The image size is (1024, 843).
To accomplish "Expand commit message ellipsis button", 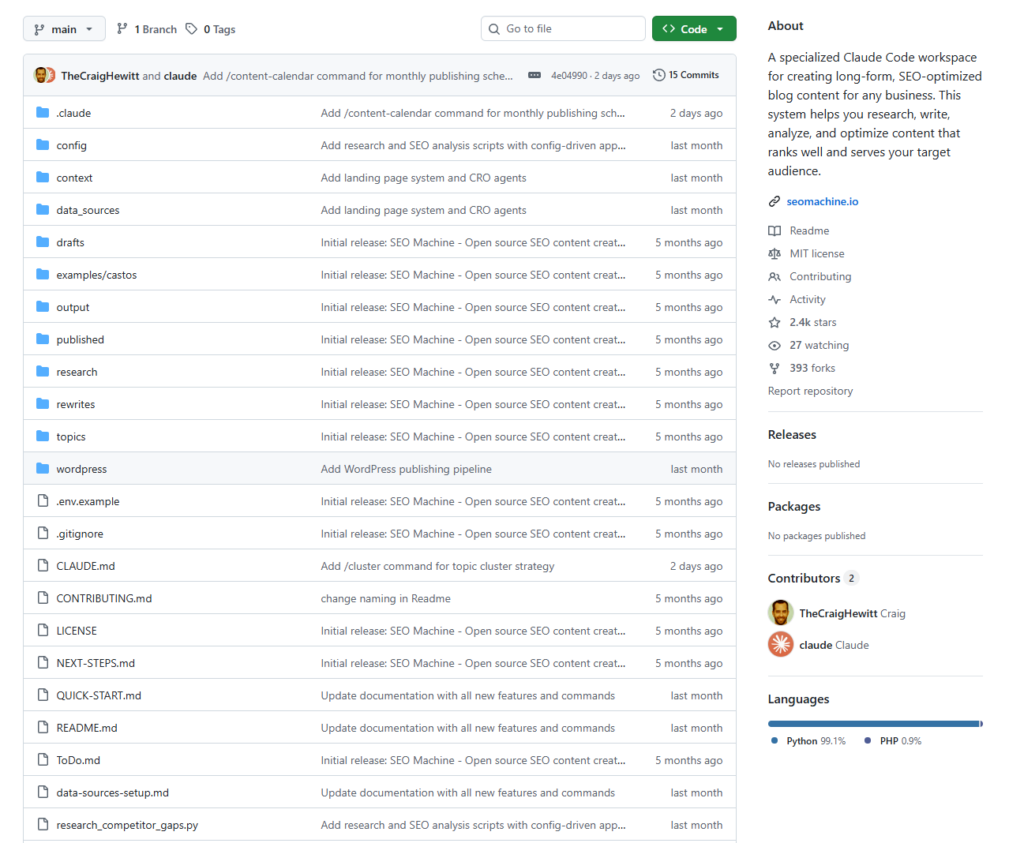I will [534, 75].
